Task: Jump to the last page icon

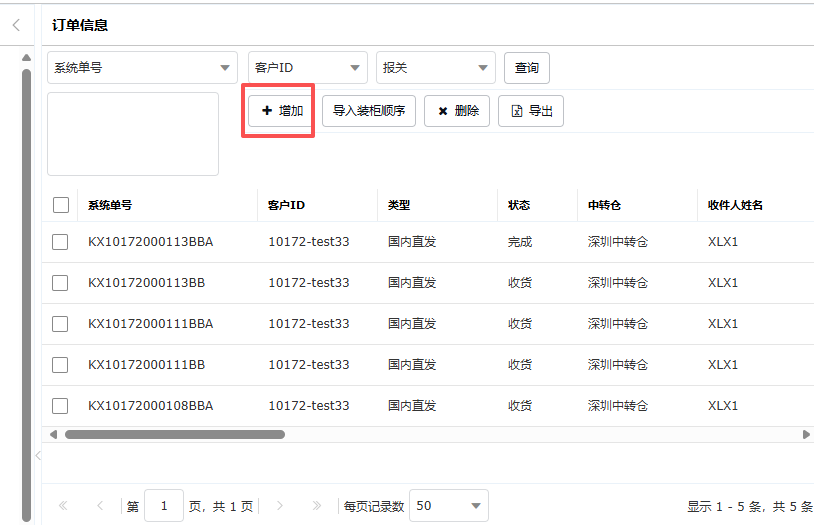Action: click(317, 506)
